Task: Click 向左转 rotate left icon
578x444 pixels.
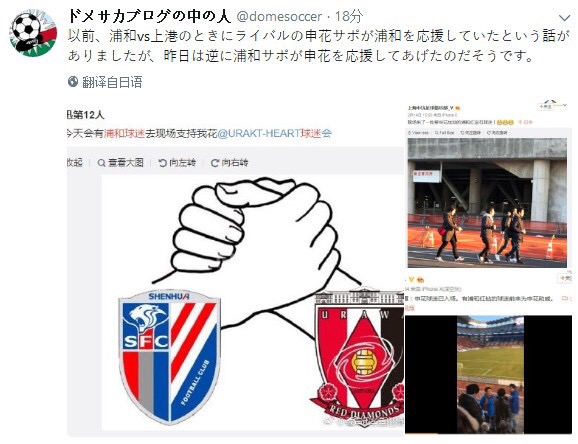Action: 163,163
